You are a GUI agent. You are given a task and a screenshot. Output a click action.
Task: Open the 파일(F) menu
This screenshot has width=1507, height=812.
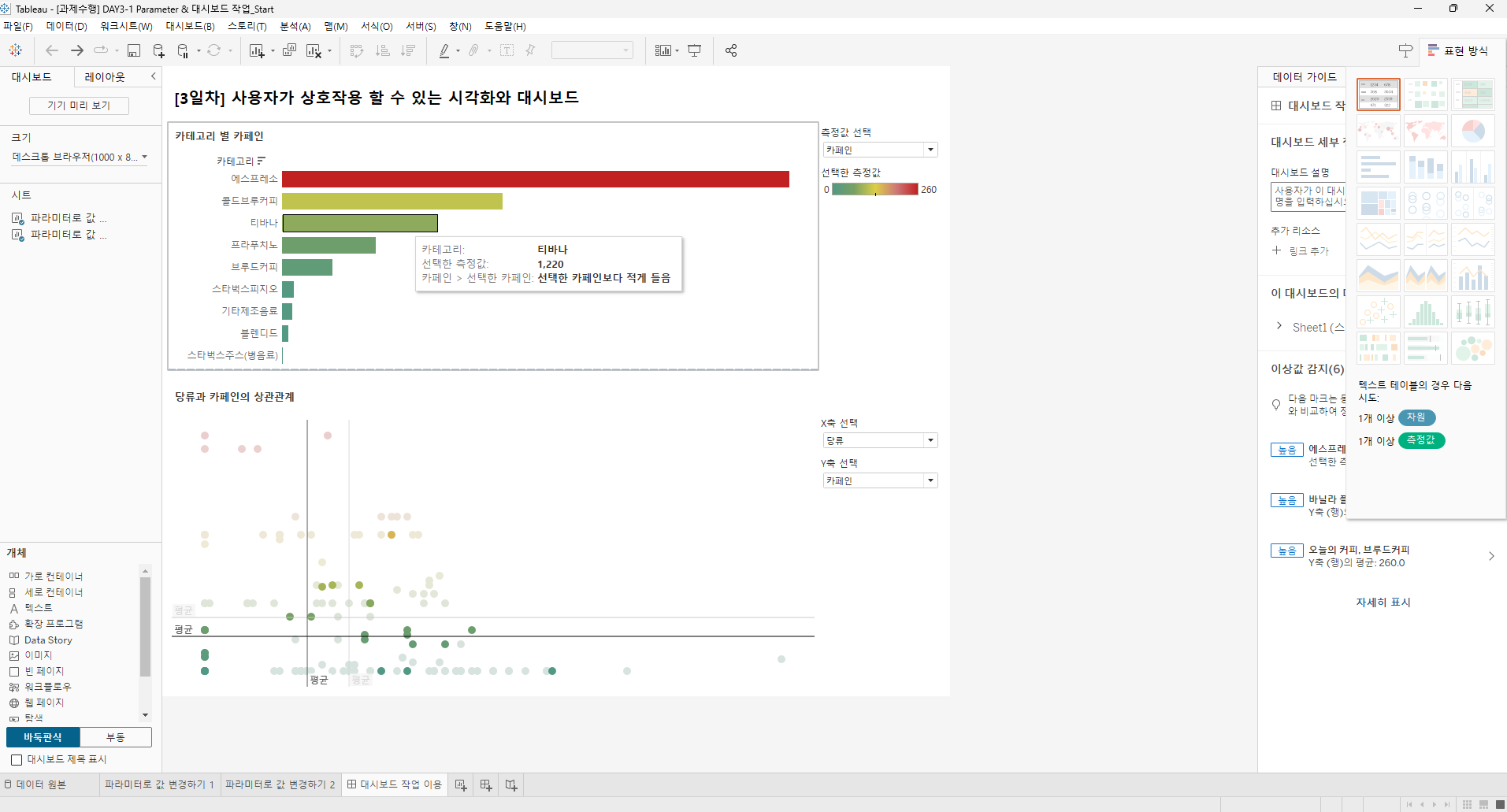(x=17, y=26)
